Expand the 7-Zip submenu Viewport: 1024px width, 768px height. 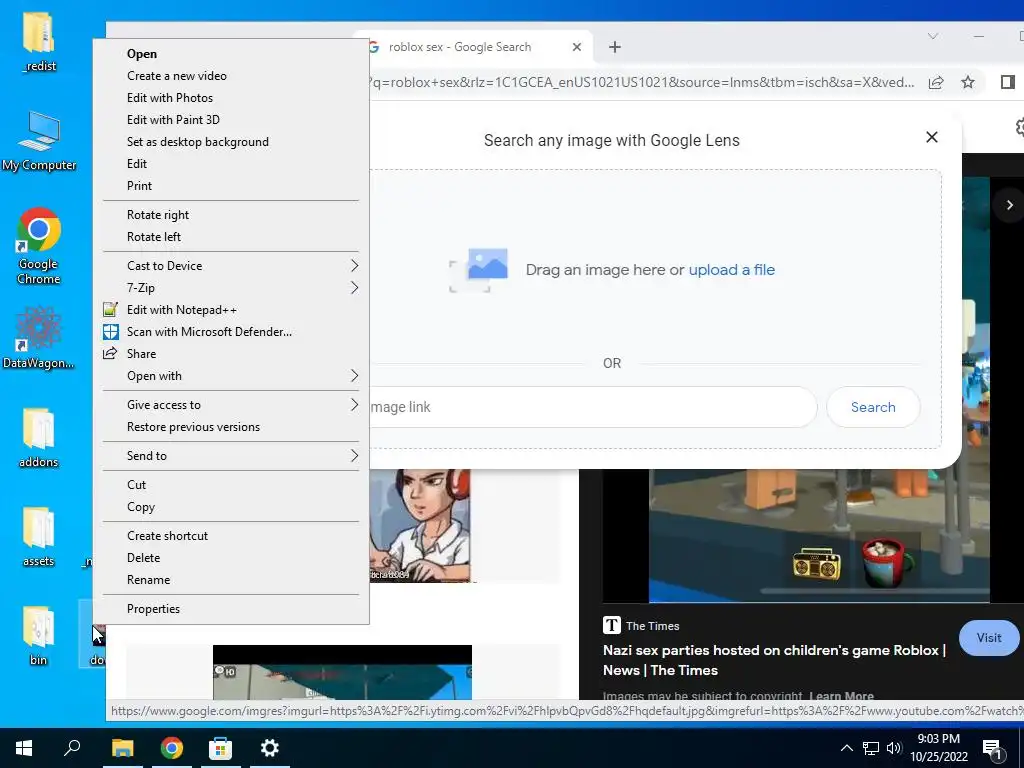coord(231,287)
